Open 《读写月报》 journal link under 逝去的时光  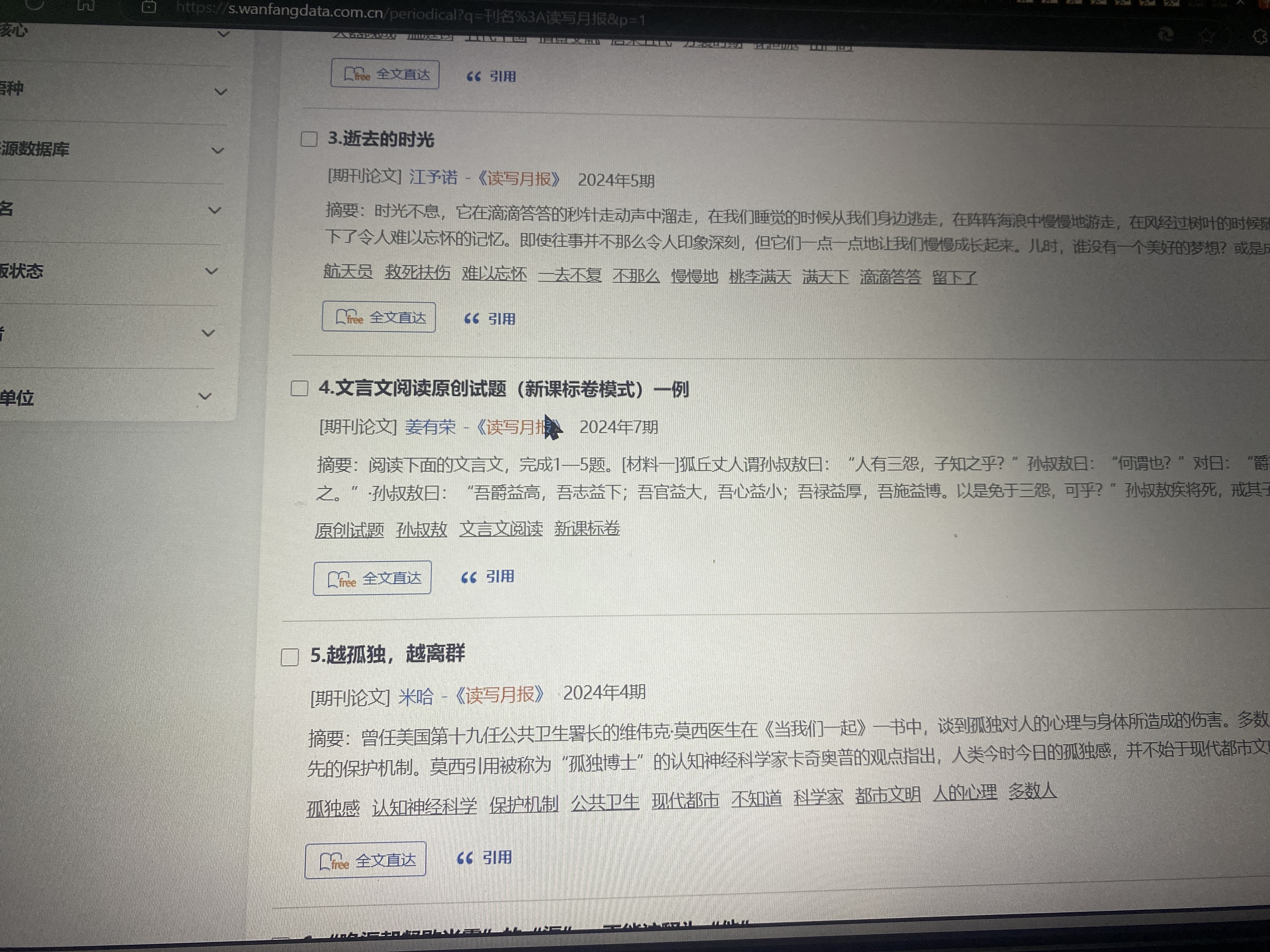[x=519, y=179]
